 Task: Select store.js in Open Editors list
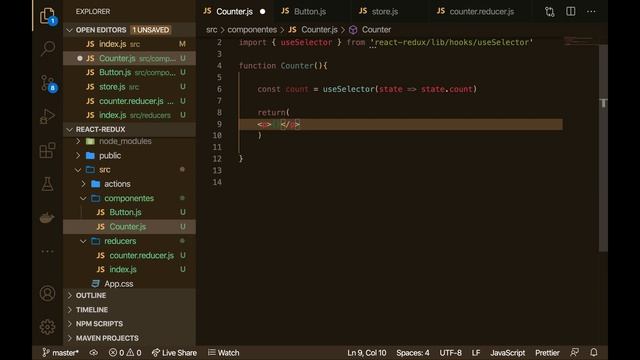tap(129, 87)
